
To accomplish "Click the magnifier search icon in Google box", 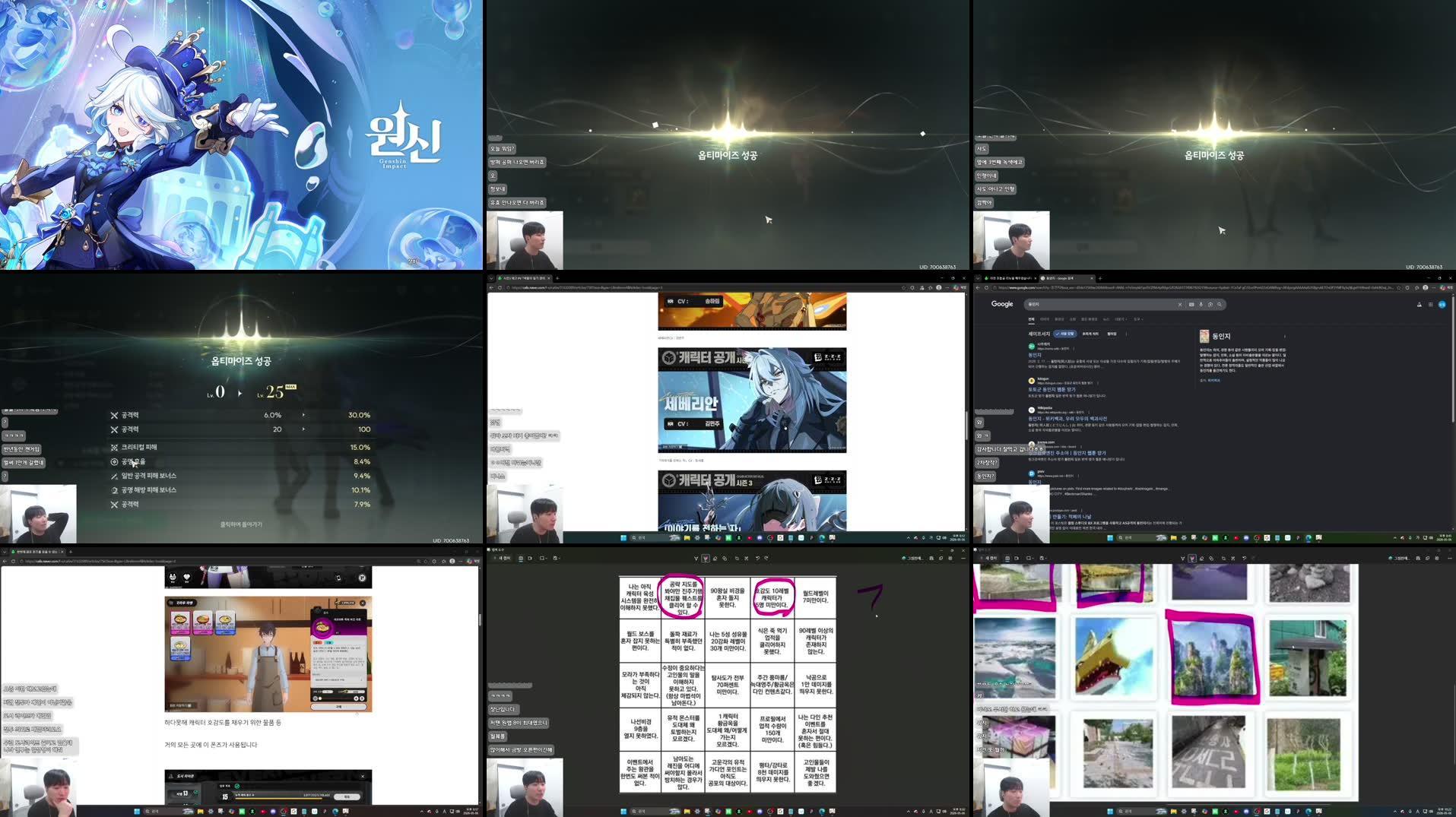I will click(x=1220, y=304).
